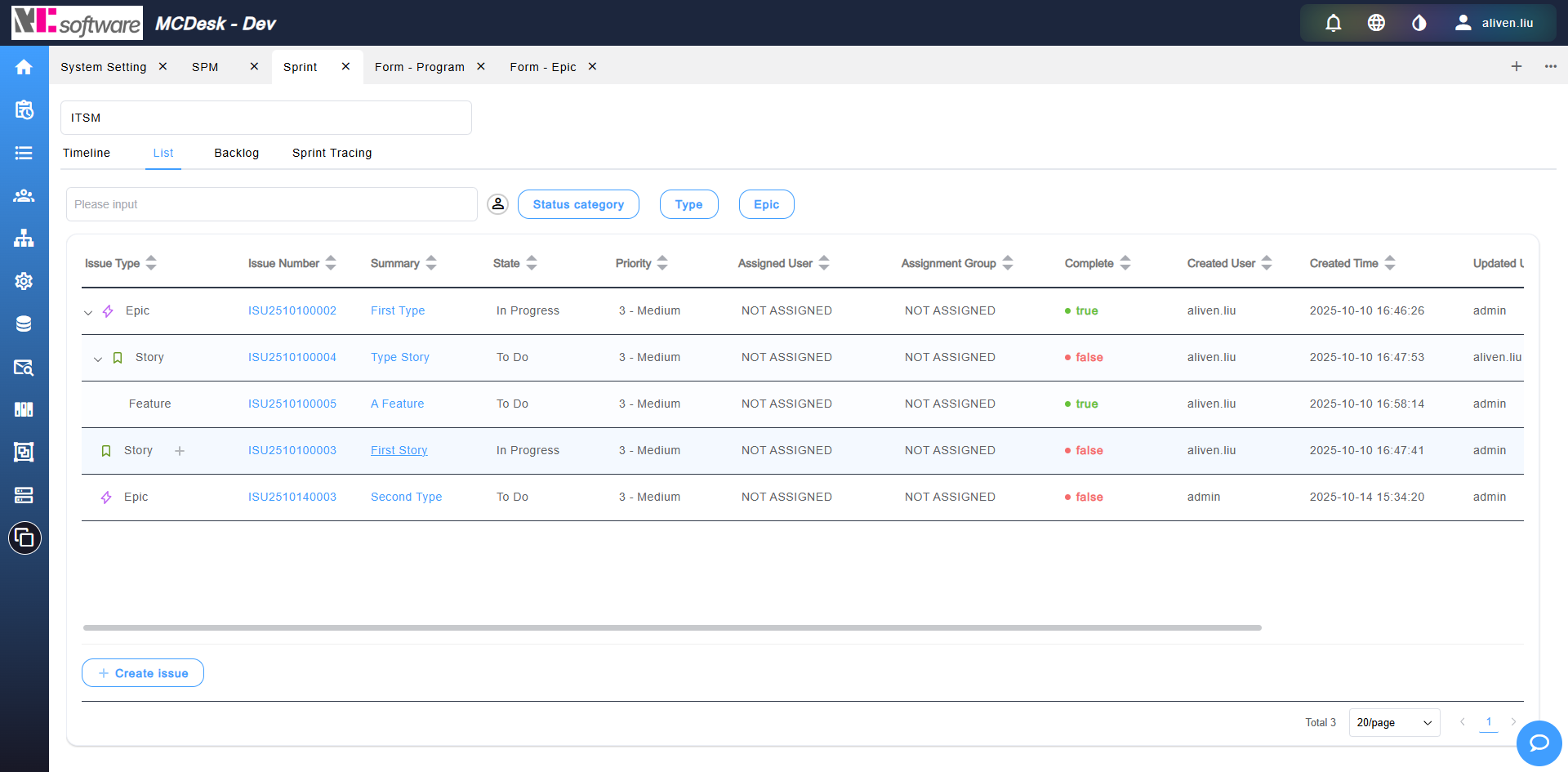The image size is (1568, 772).
Task: Click the Create issue button
Action: [143, 673]
